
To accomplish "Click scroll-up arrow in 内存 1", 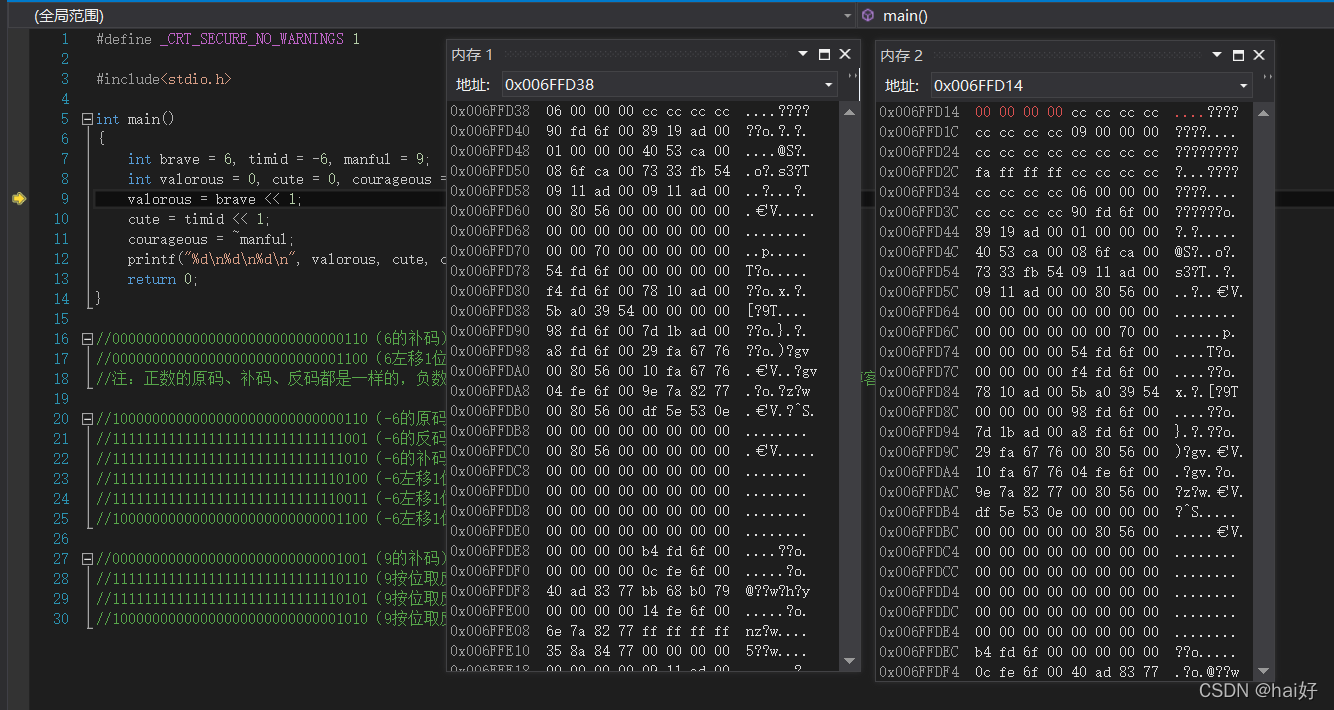I will pyautogui.click(x=850, y=111).
